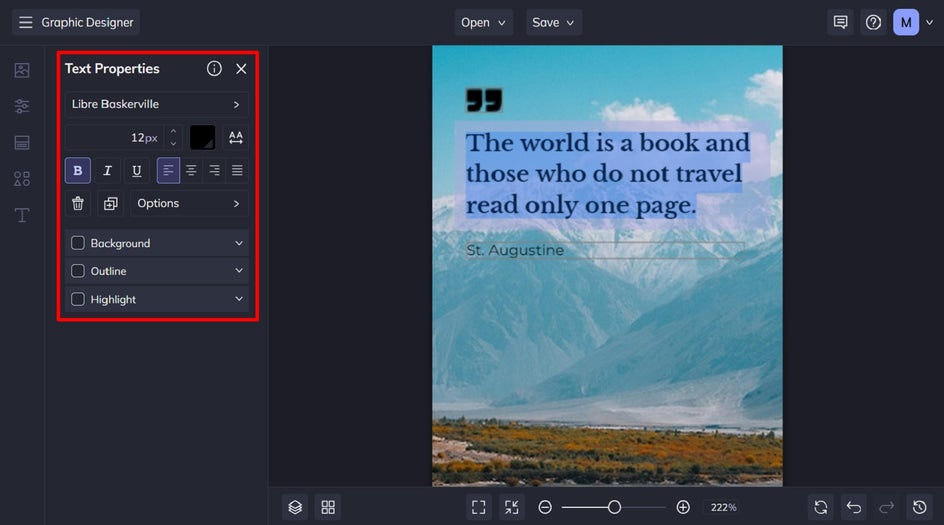
Task: Open the Templates sidebar panel
Action: (22, 143)
